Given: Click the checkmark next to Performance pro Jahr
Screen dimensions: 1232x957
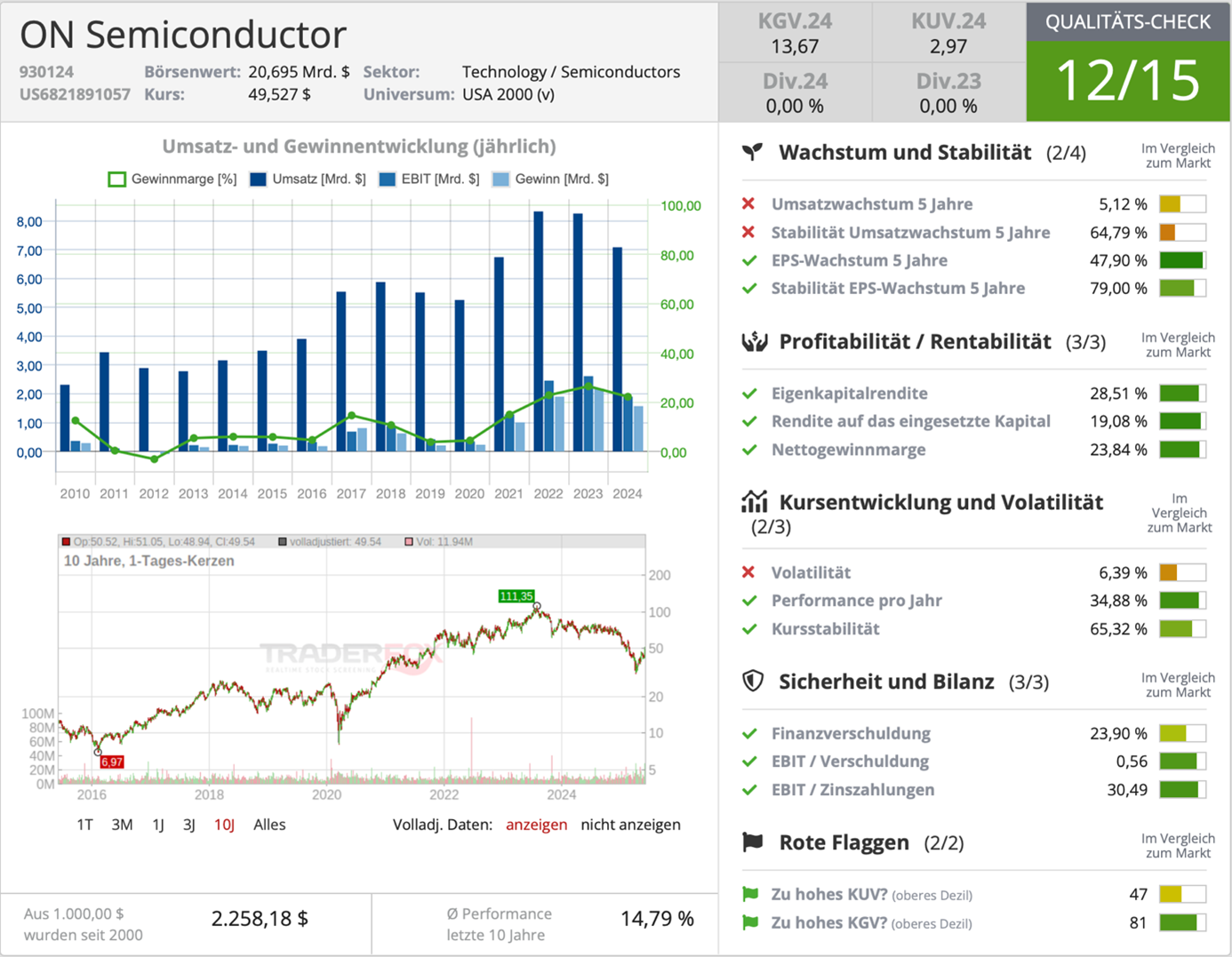Looking at the screenshot, I should coord(749,601).
